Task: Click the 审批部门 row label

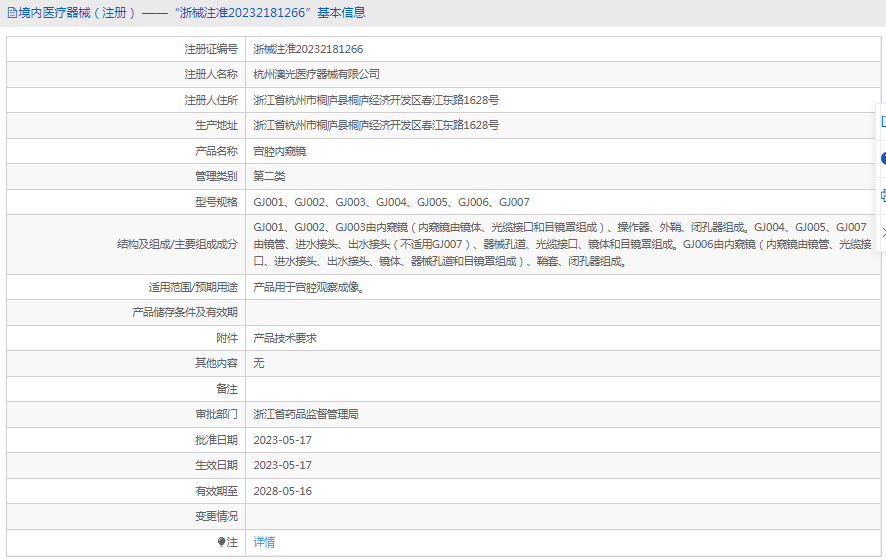Action: pos(216,414)
